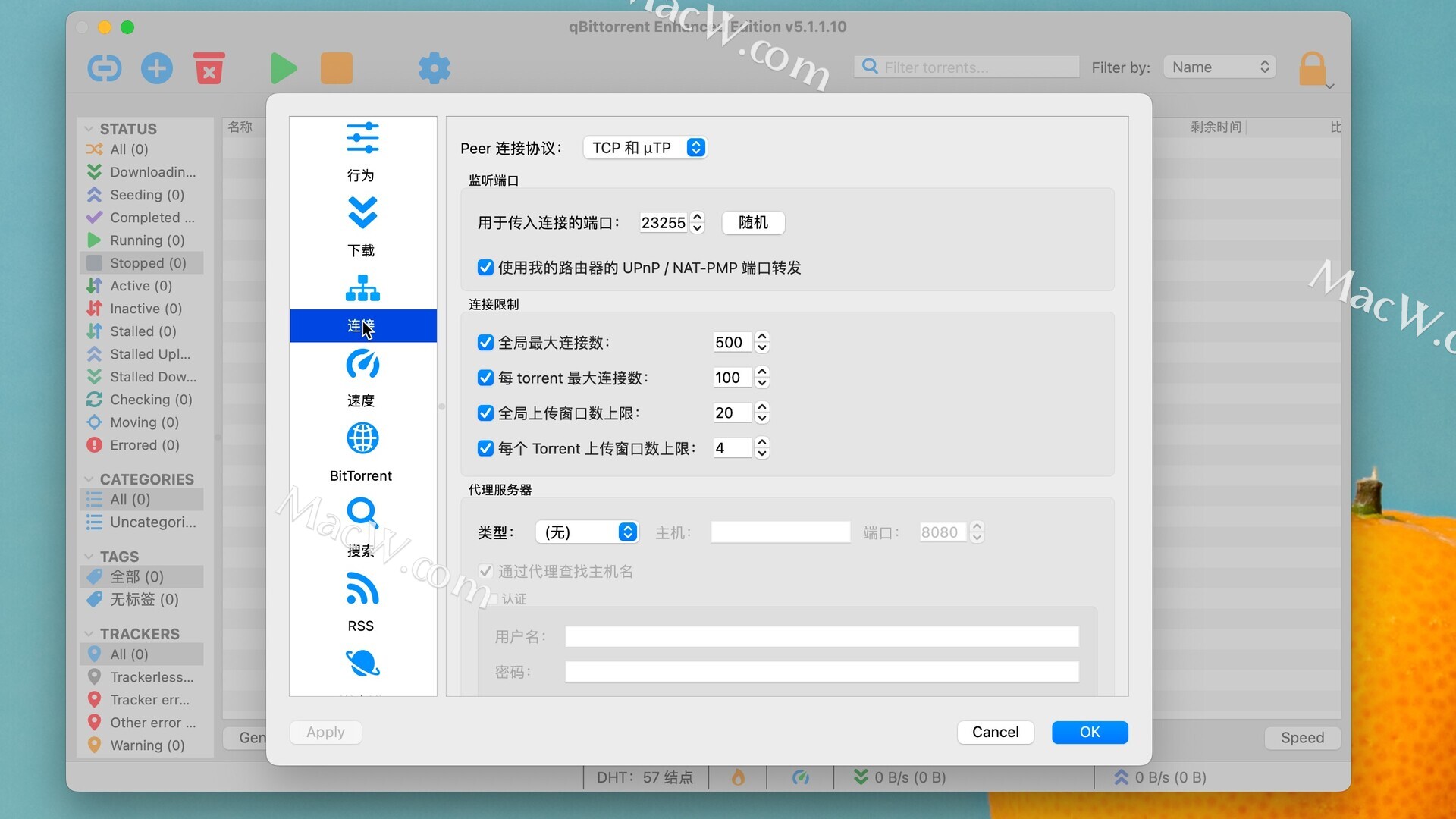
Task: Click the orange stop torrents icon
Action: point(337,68)
